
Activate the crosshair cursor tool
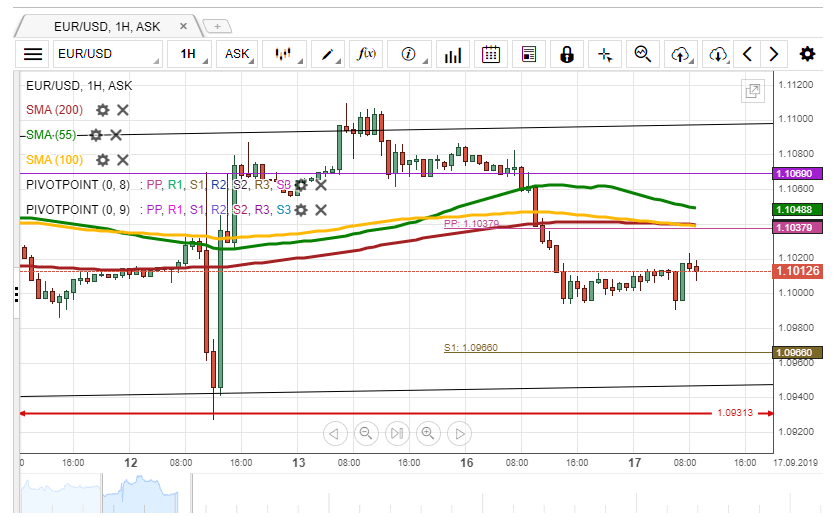(605, 54)
